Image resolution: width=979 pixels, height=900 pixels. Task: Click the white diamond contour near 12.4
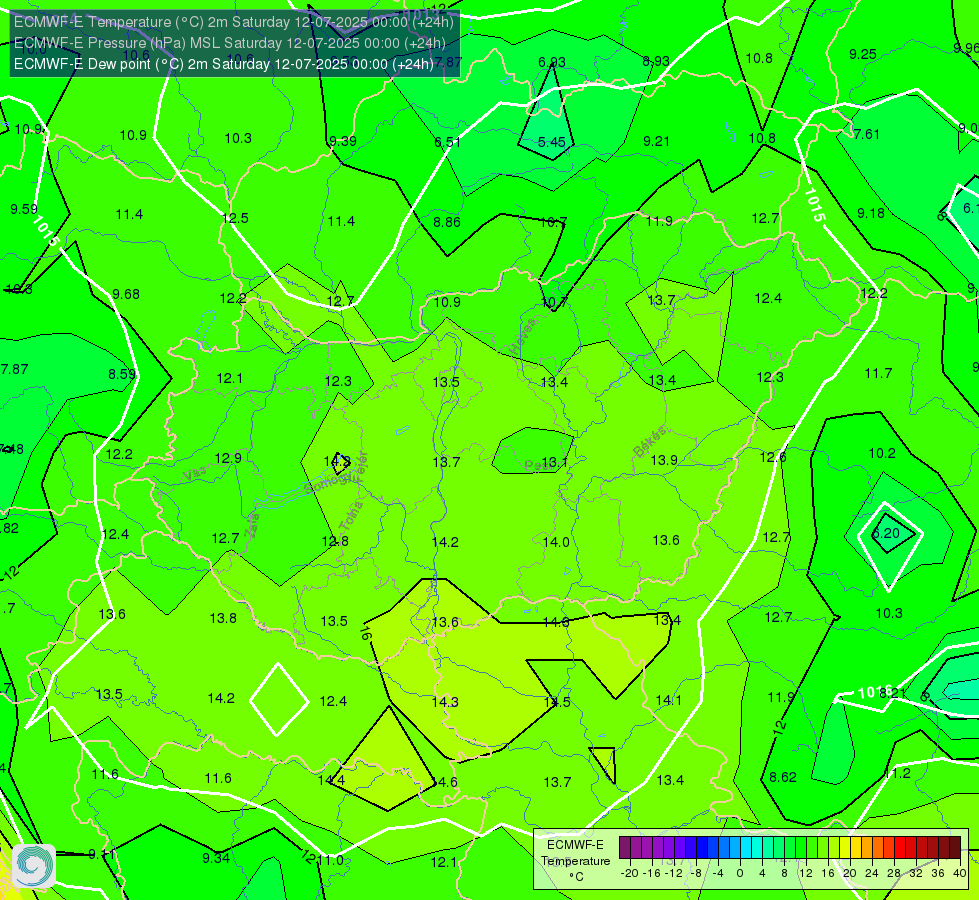click(279, 700)
